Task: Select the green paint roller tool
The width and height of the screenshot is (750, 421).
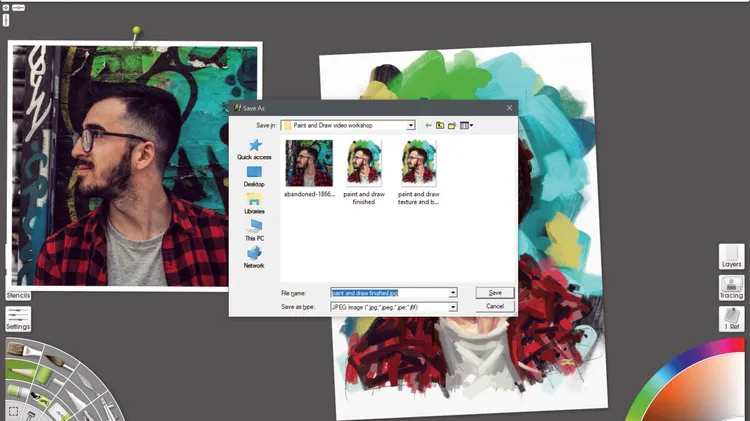Action: click(44, 376)
